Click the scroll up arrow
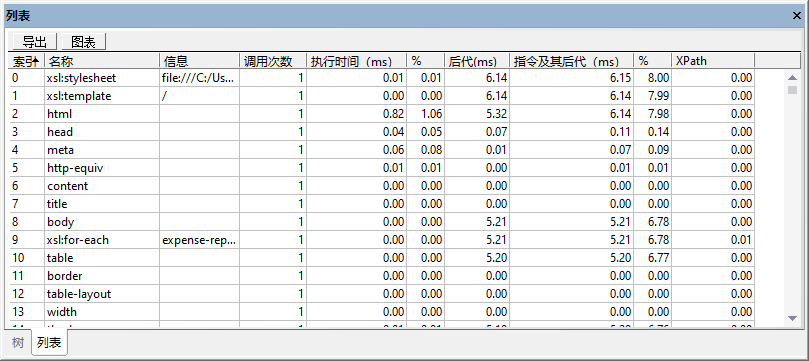The image size is (809, 361). coord(793,77)
